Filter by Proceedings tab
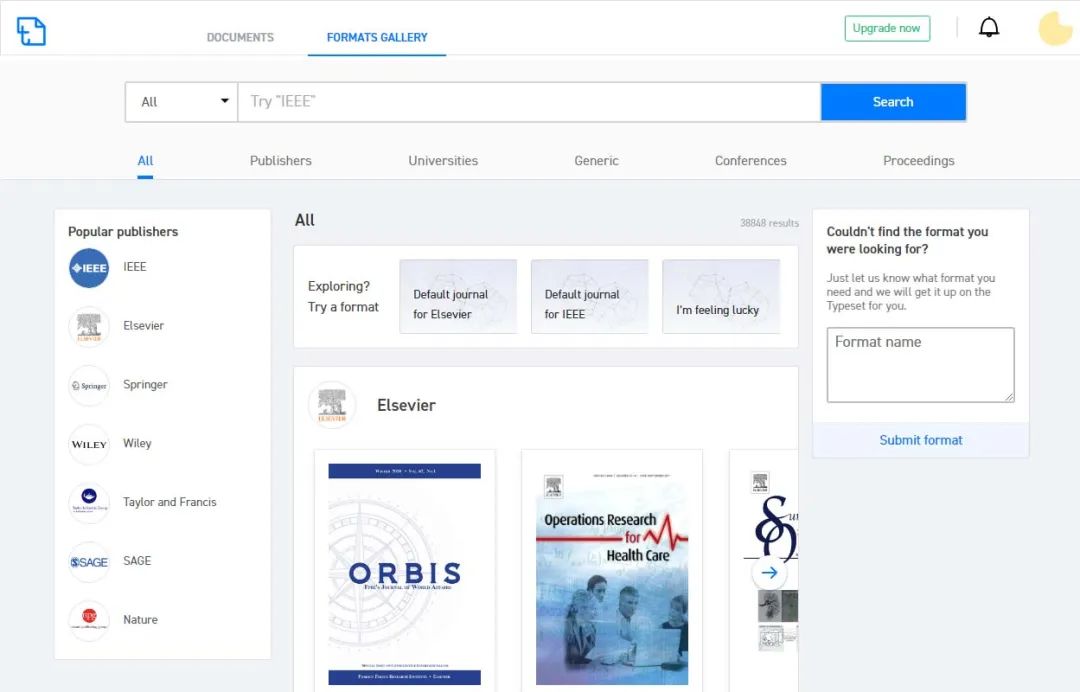The height and width of the screenshot is (692, 1080). click(x=919, y=160)
